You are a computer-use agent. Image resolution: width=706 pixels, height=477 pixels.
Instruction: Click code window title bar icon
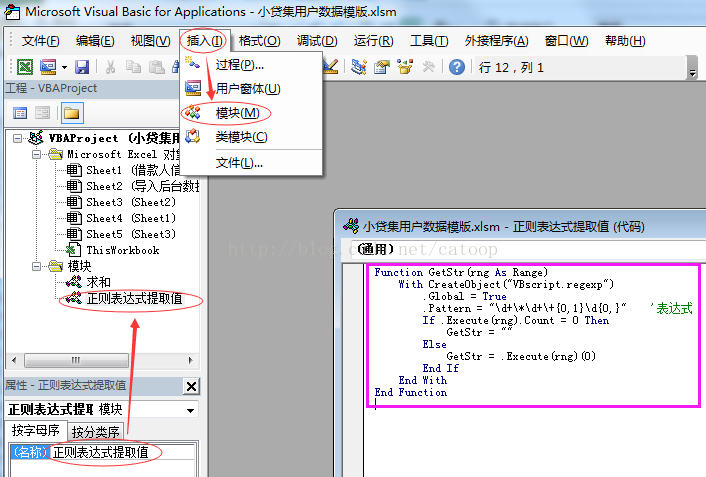click(x=351, y=225)
